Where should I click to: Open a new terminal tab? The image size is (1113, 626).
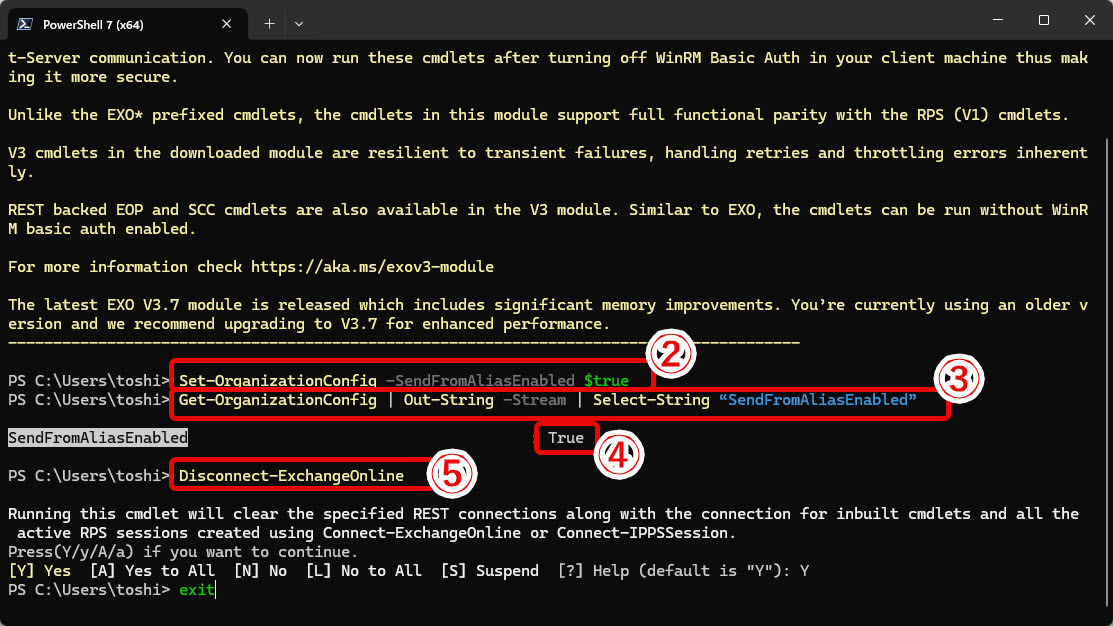click(x=269, y=24)
